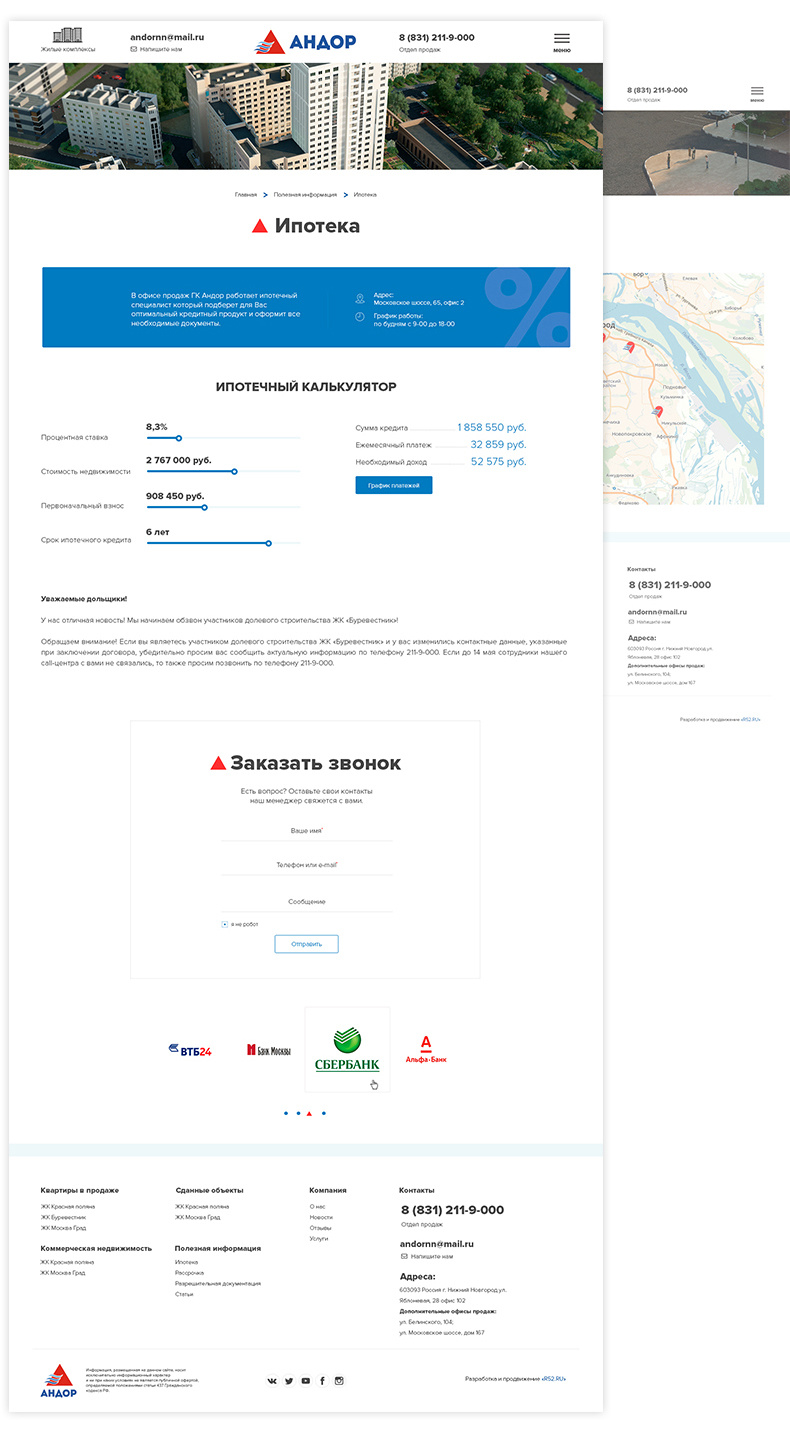Click the address person icon in blue banner
This screenshot has height=1431, width=790.
click(x=360, y=298)
